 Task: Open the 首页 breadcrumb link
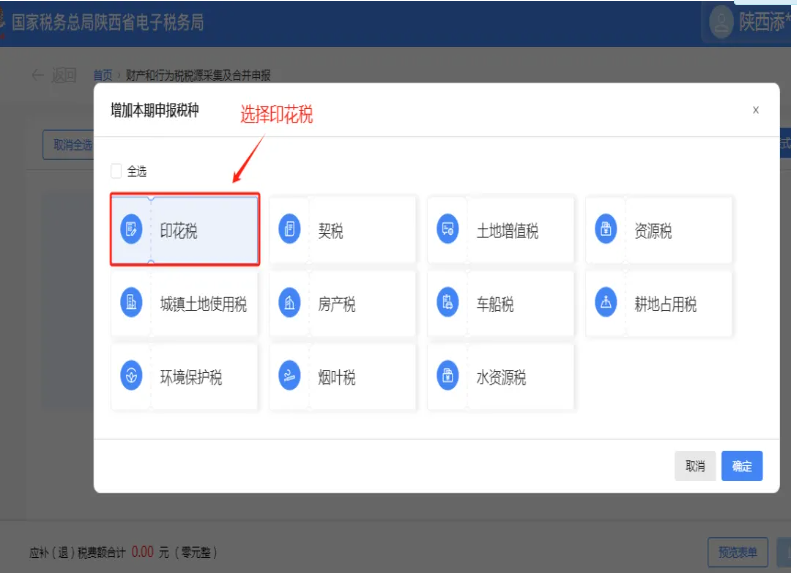click(x=102, y=75)
